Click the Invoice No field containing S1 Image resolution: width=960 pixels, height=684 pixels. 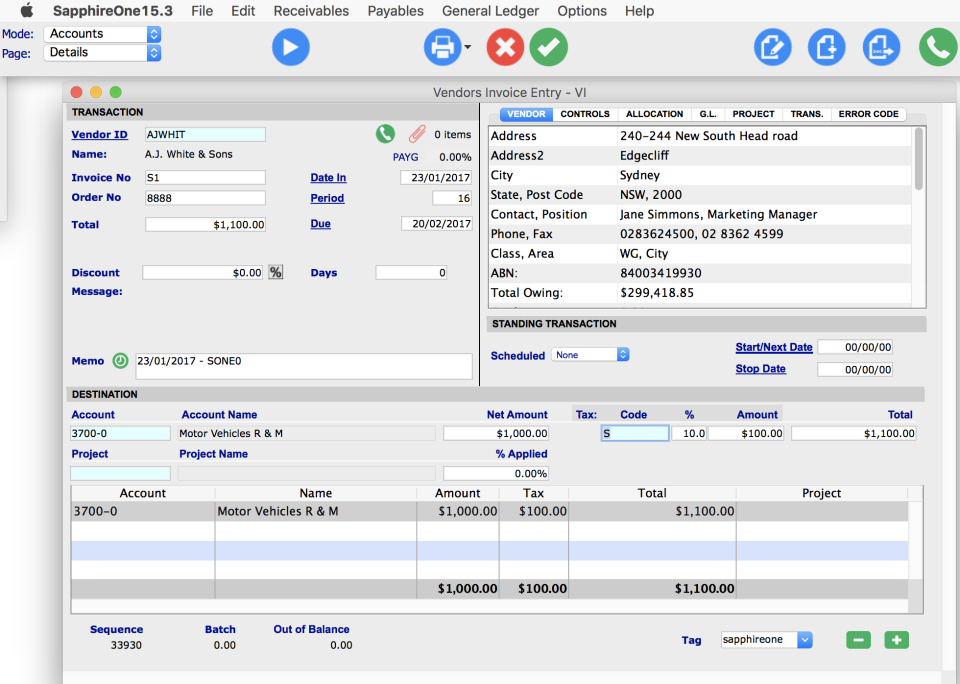205,178
